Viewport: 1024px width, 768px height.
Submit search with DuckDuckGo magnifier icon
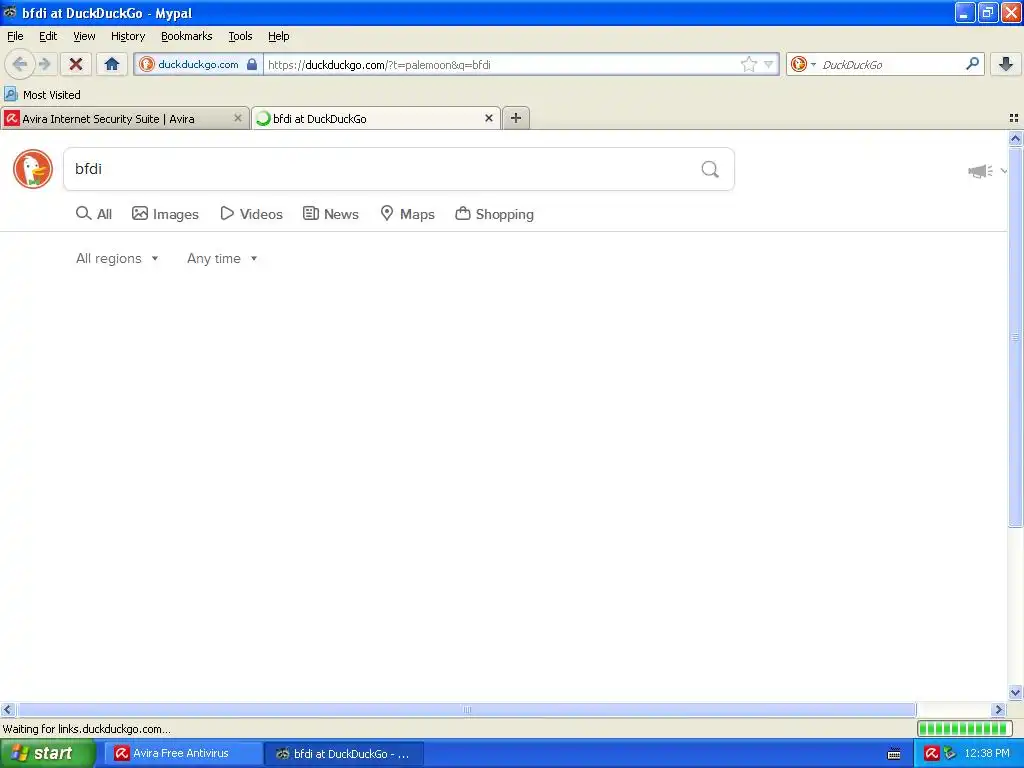(710, 169)
